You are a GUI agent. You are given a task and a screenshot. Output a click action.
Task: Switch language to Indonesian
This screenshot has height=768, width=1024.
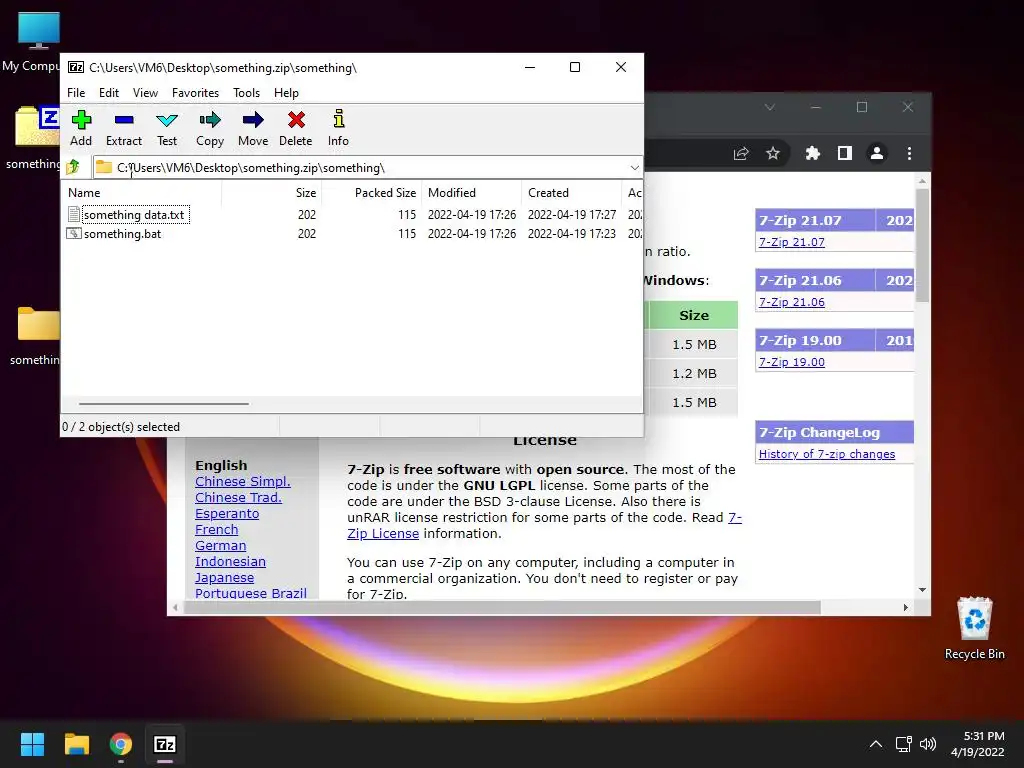[230, 562]
